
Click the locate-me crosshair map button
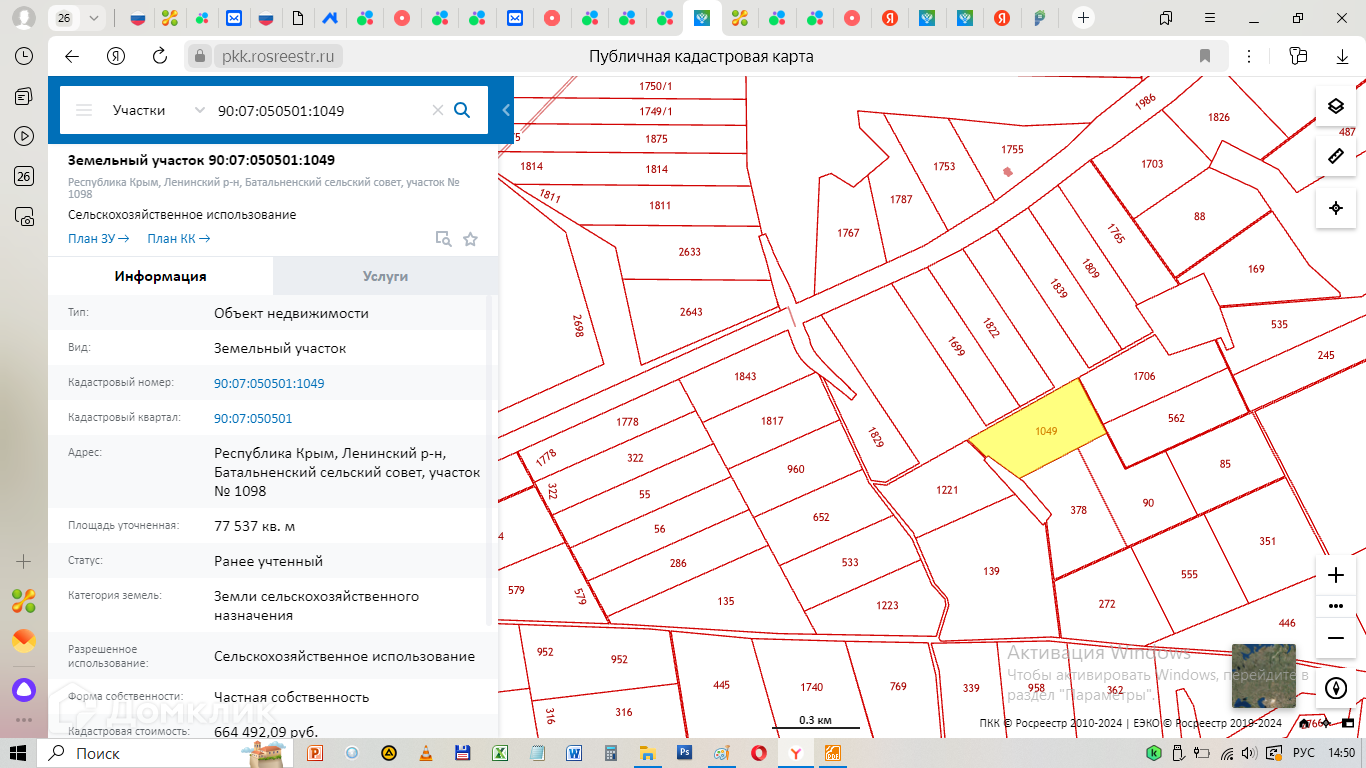[1335, 208]
